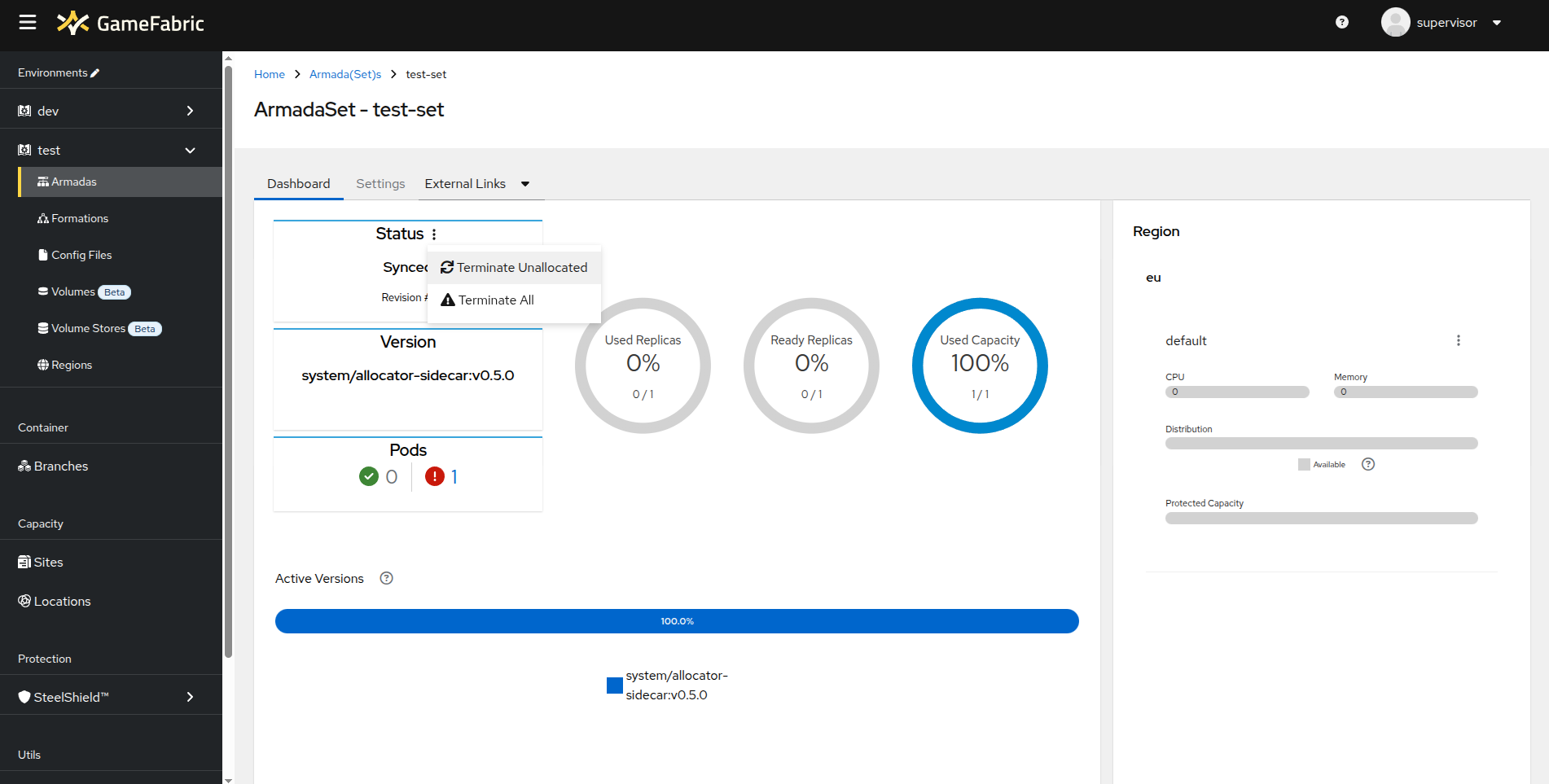
Task: Edit Environments with the pencil icon
Action: [x=95, y=72]
